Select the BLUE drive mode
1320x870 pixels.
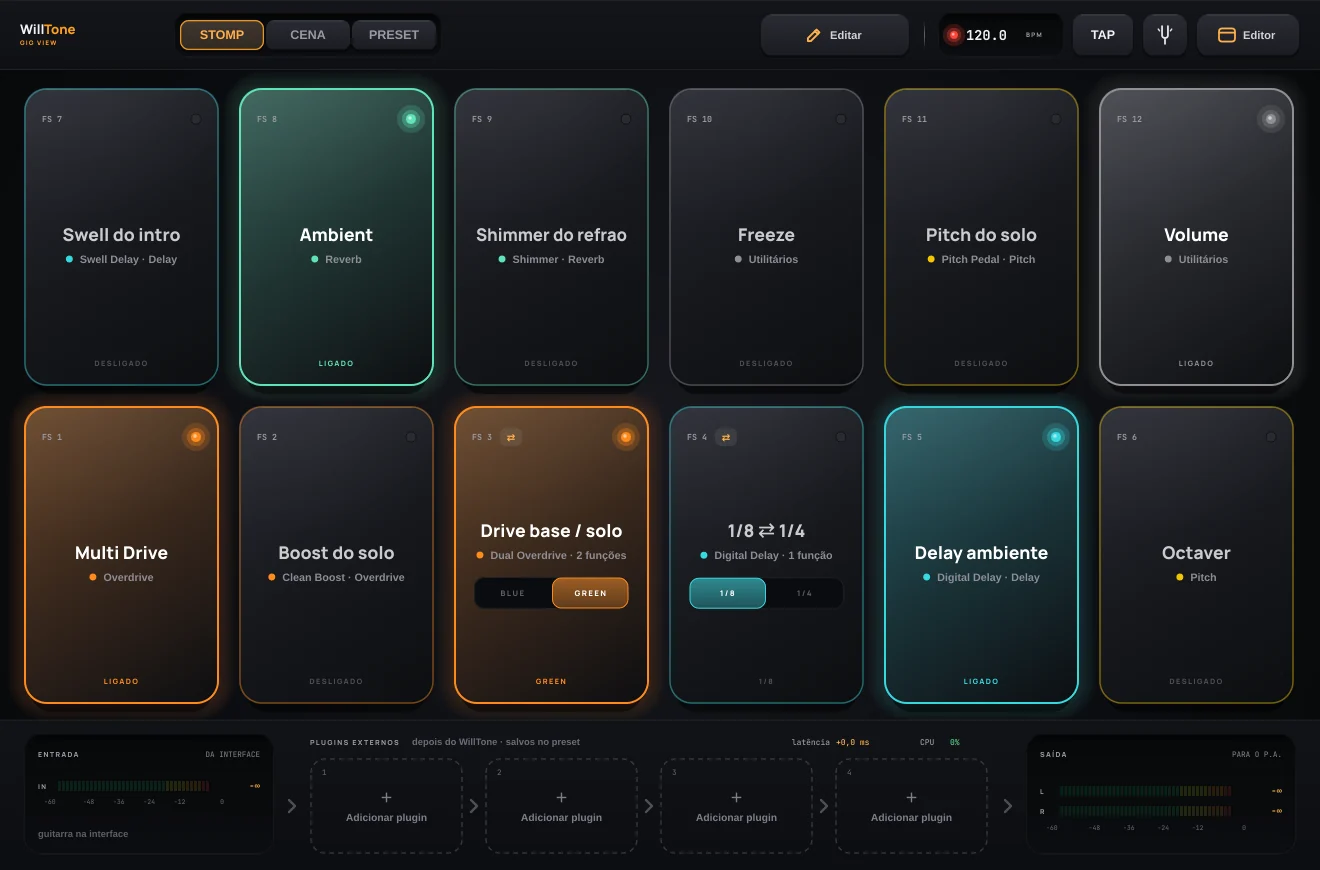click(x=513, y=593)
